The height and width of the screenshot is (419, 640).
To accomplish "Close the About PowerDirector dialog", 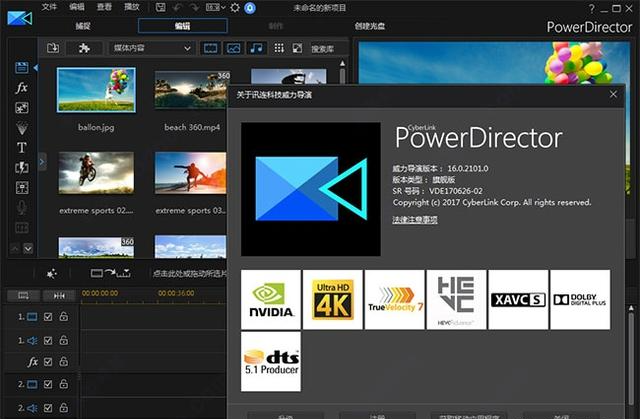I will [x=613, y=94].
